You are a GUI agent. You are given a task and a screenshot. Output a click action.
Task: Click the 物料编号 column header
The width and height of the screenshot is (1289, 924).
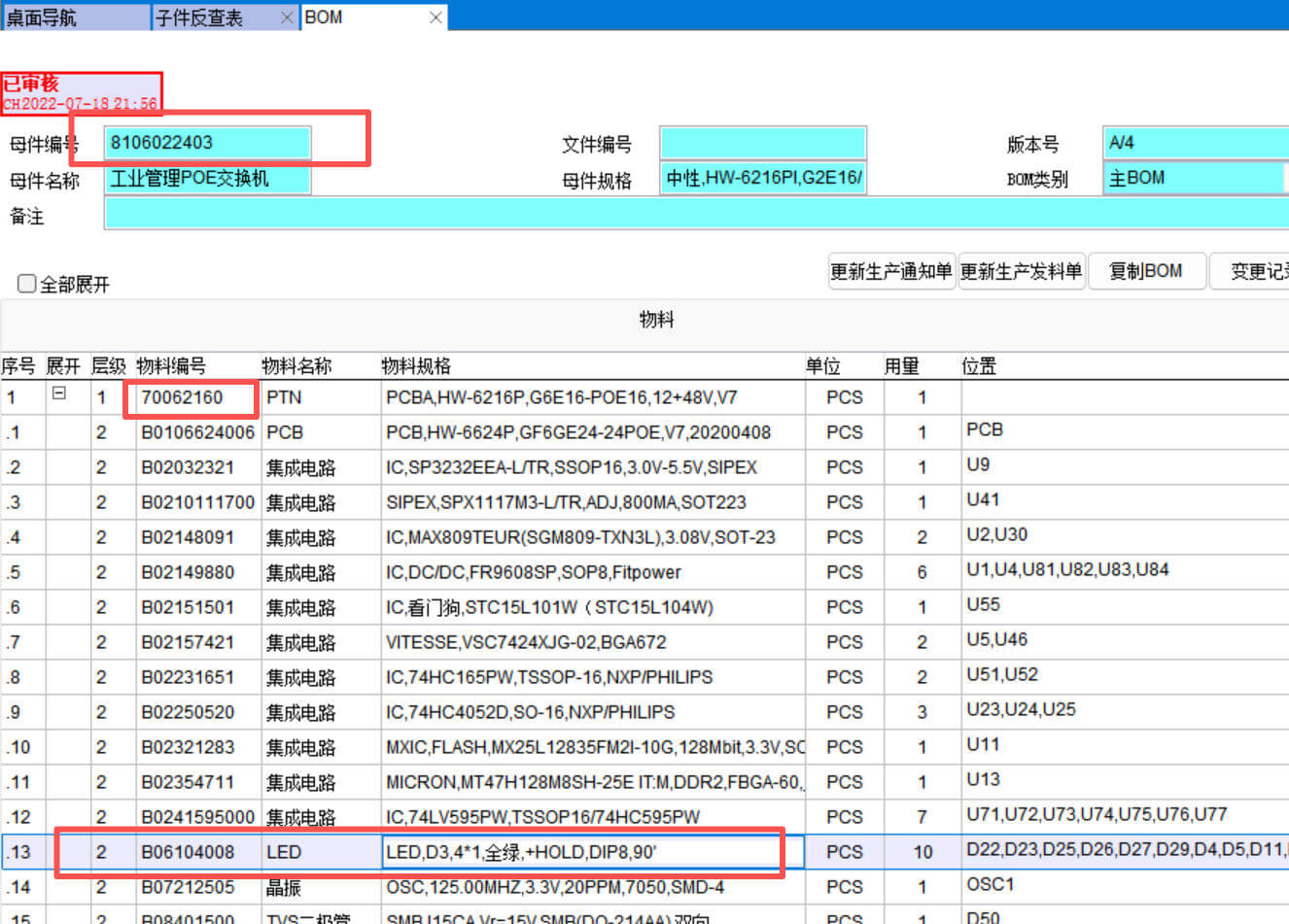172,366
